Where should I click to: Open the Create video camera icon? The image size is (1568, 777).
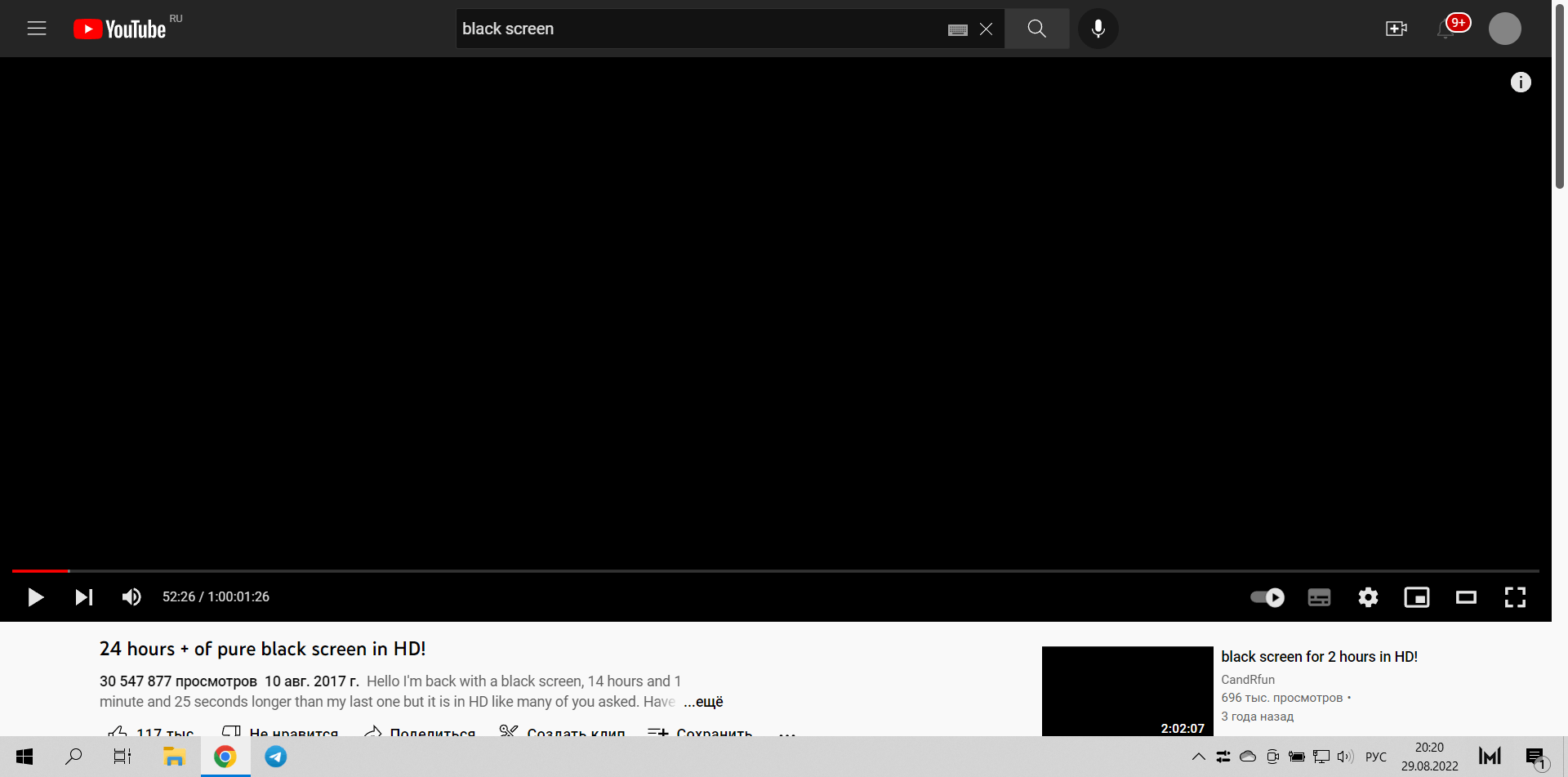(x=1396, y=29)
